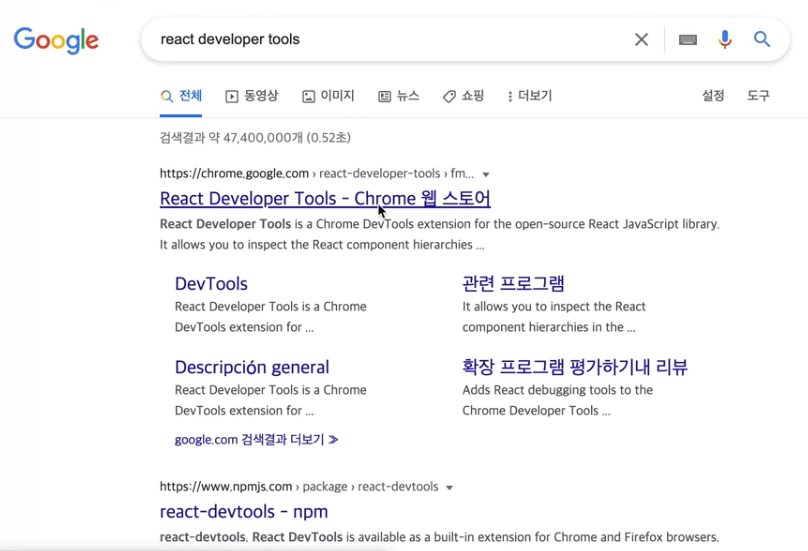Click the Google logo

(56, 40)
